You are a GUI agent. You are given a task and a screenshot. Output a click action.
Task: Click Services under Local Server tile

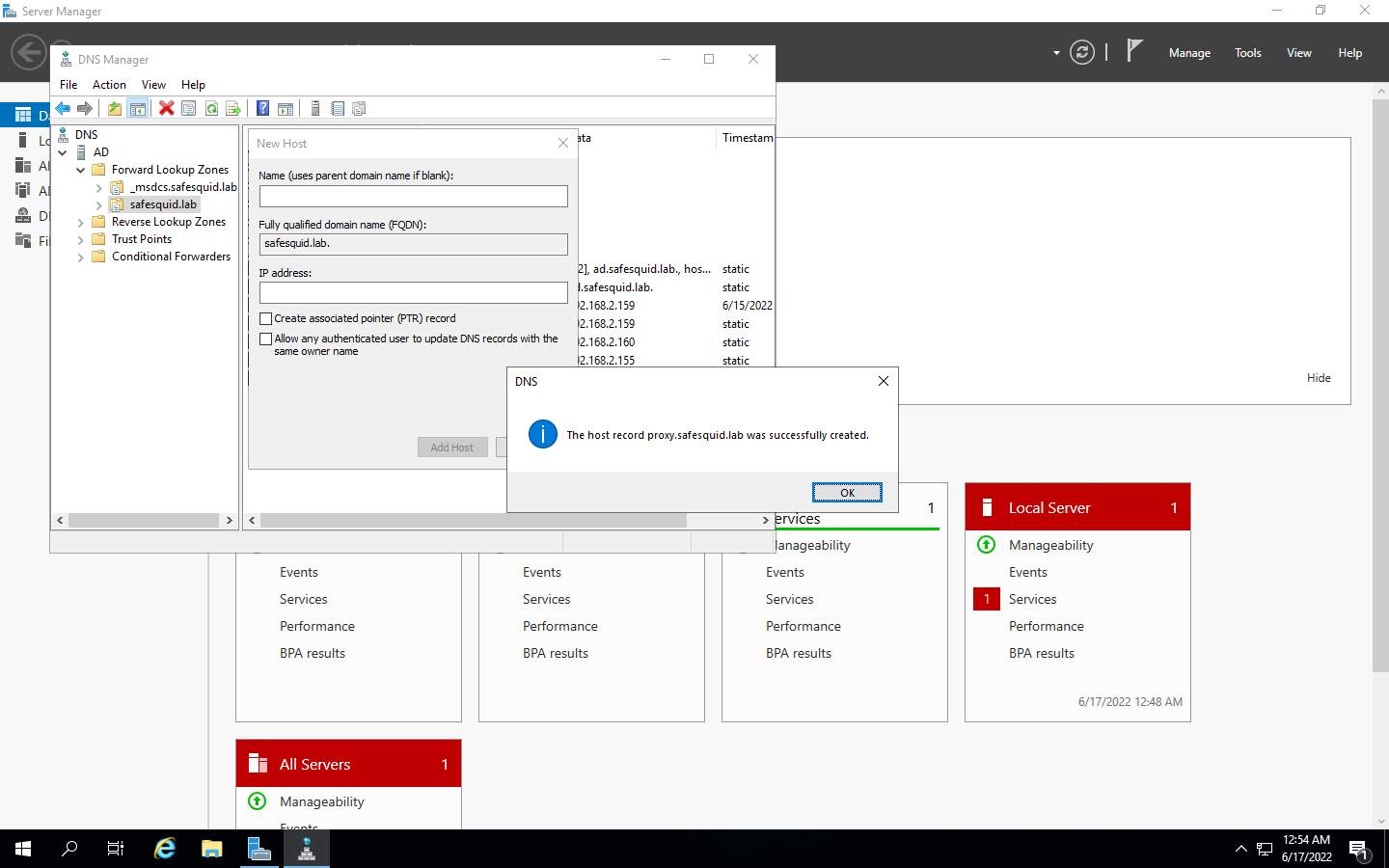tap(1032, 599)
